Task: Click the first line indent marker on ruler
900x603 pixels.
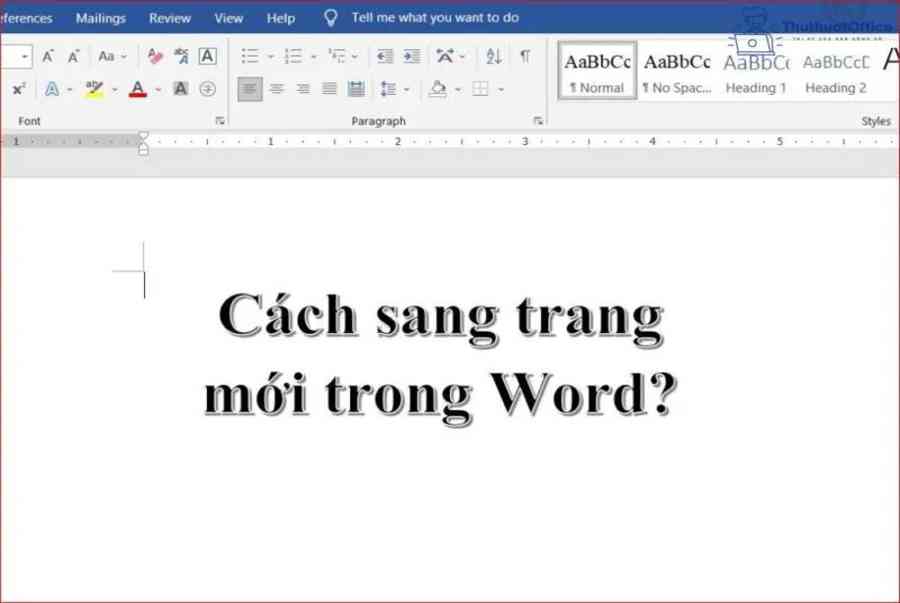Action: 143,136
